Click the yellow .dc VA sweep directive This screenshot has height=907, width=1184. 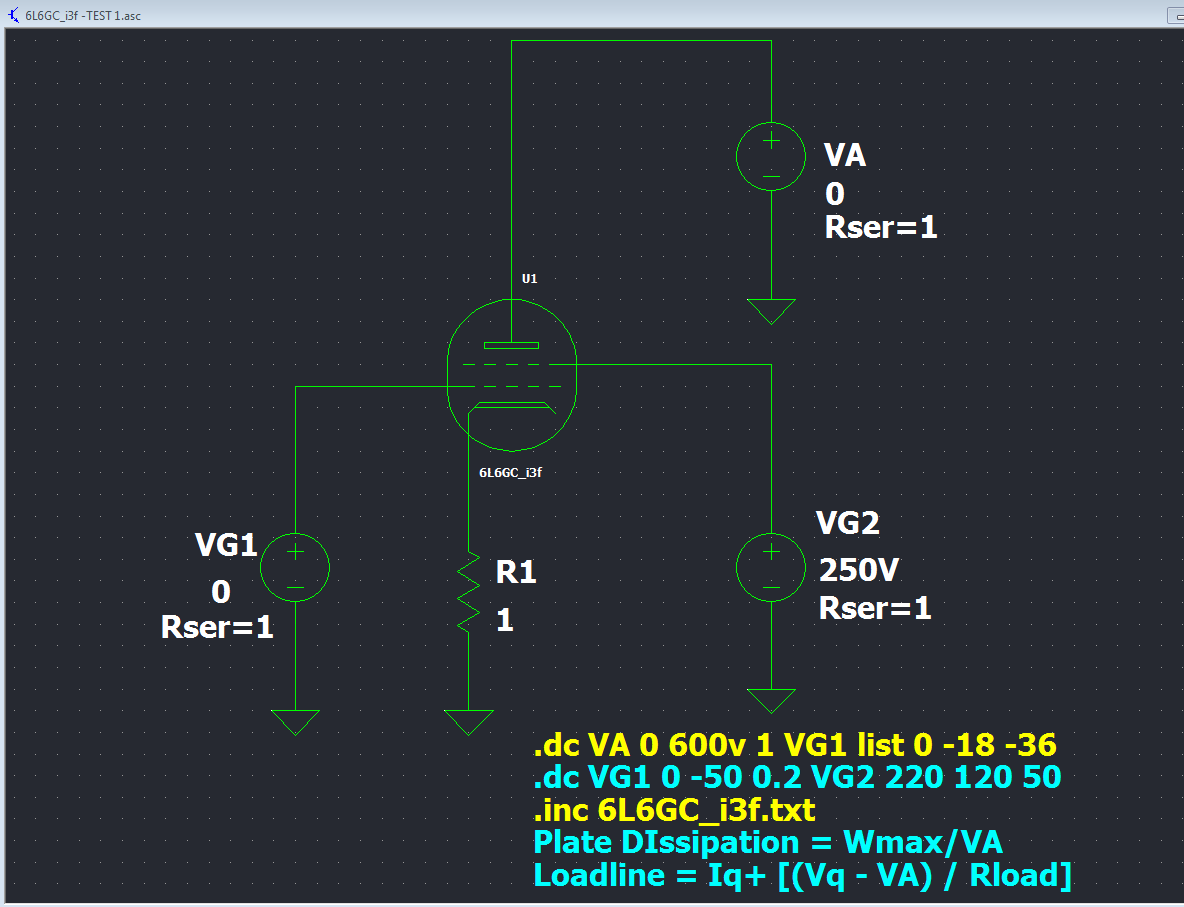coord(795,745)
